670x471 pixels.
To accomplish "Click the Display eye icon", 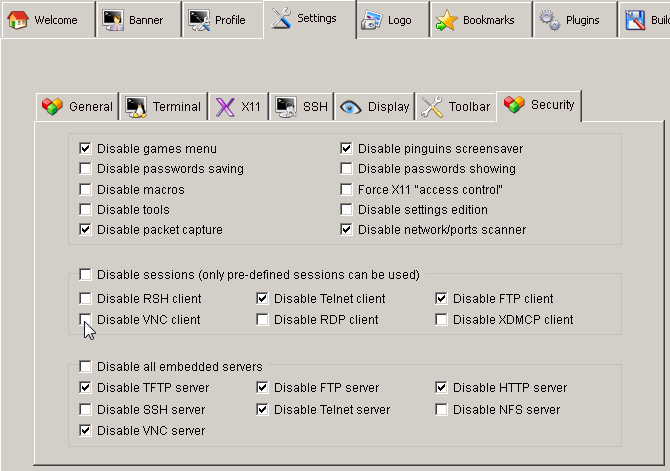I will click(x=350, y=107).
